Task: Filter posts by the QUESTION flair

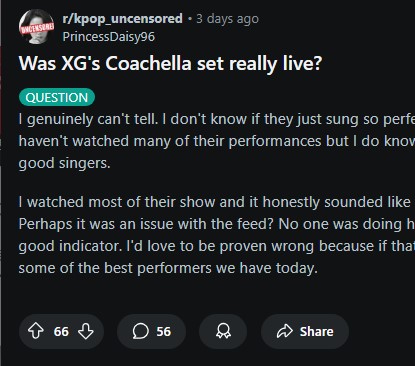Action: (57, 97)
